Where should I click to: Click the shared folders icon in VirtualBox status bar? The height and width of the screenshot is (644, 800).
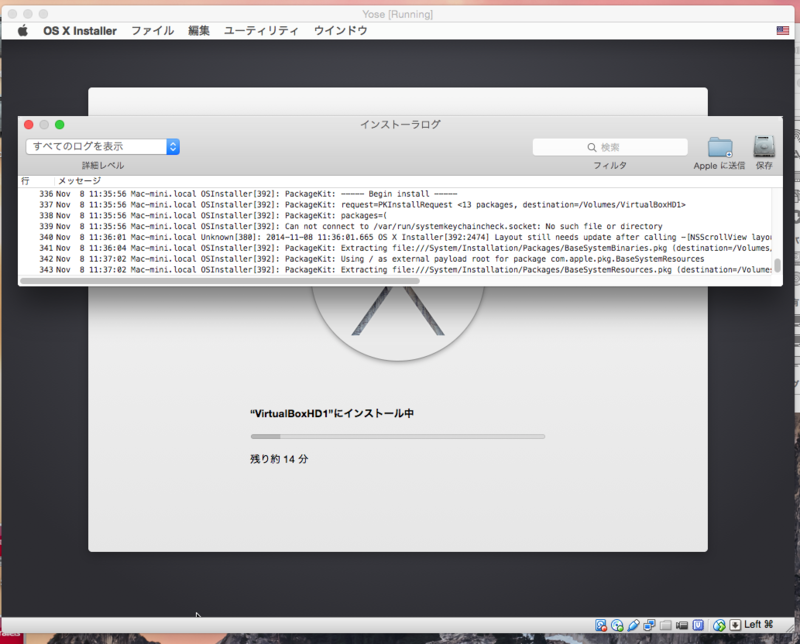point(665,625)
